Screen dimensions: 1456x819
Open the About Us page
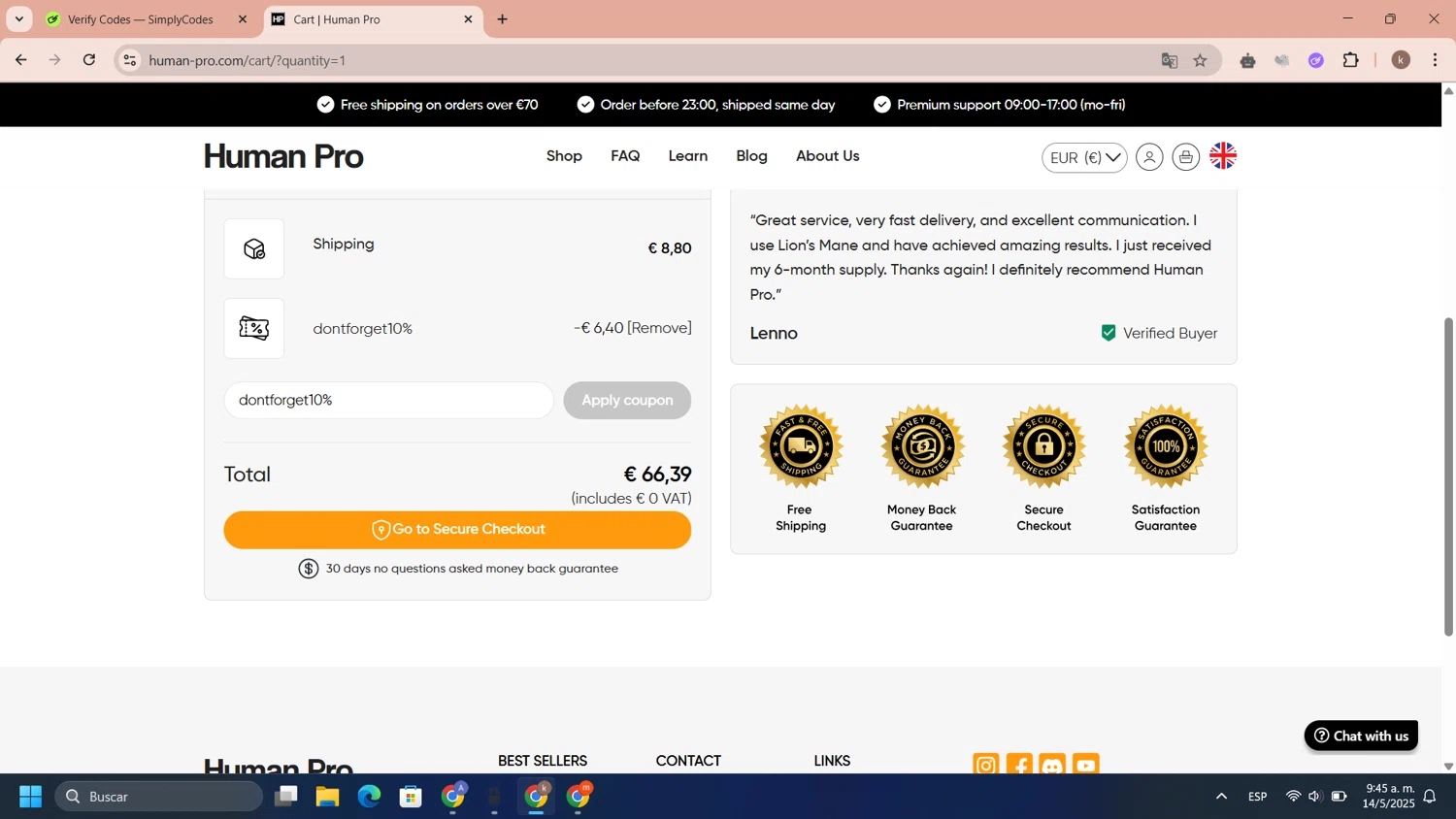click(827, 156)
